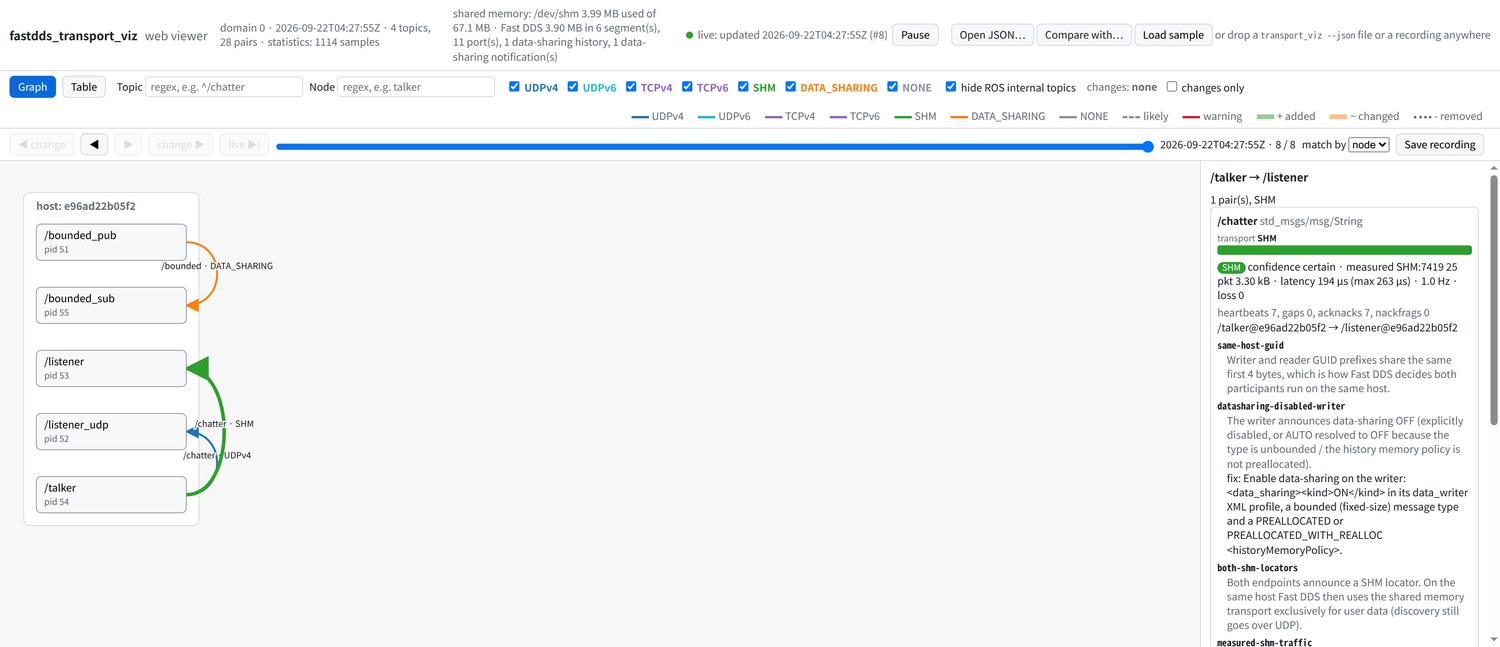The height and width of the screenshot is (647, 1500).
Task: Open the match by dropdown
Action: [x=1369, y=145]
